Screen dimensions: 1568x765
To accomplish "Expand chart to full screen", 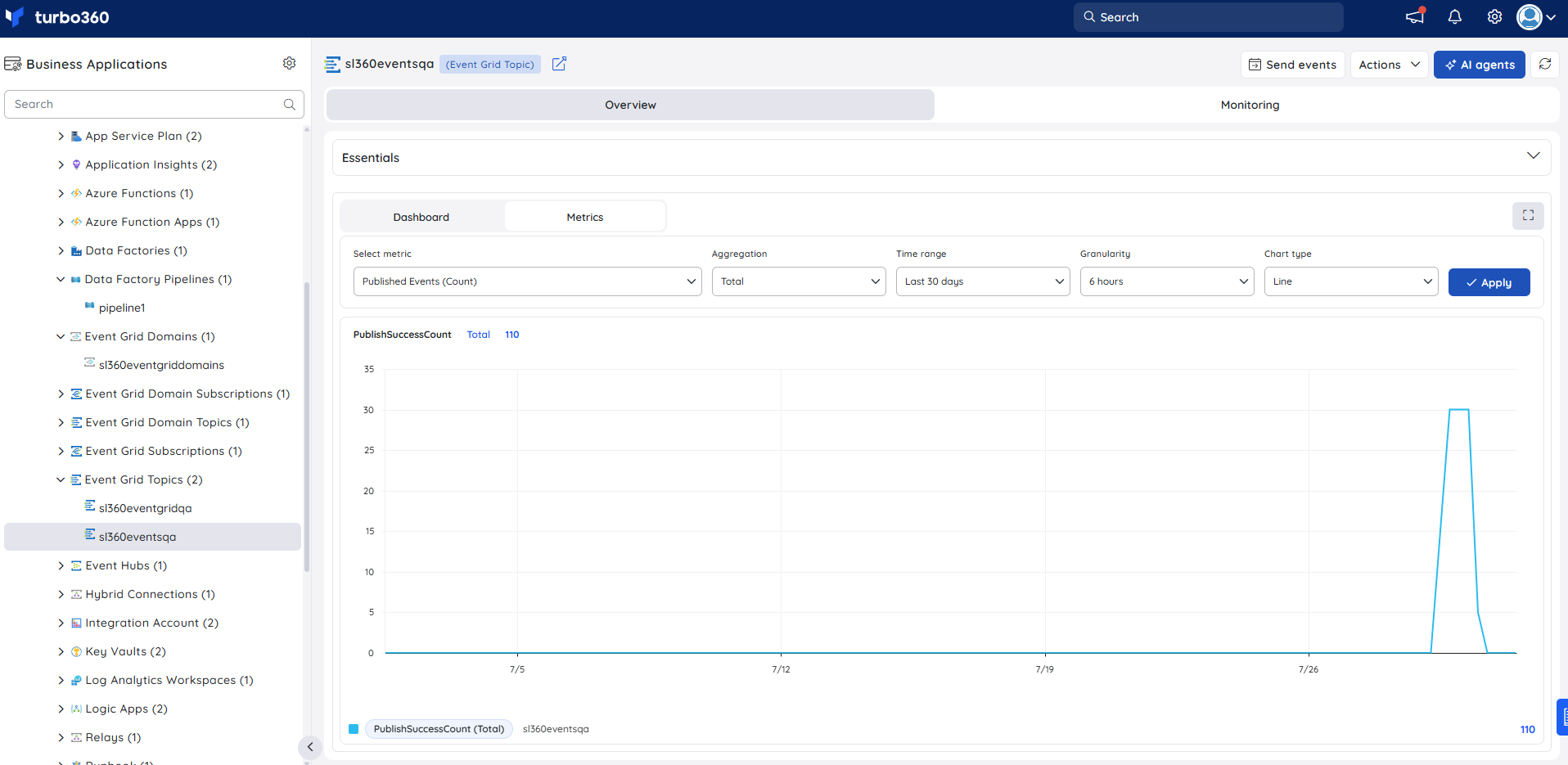I will (x=1528, y=215).
